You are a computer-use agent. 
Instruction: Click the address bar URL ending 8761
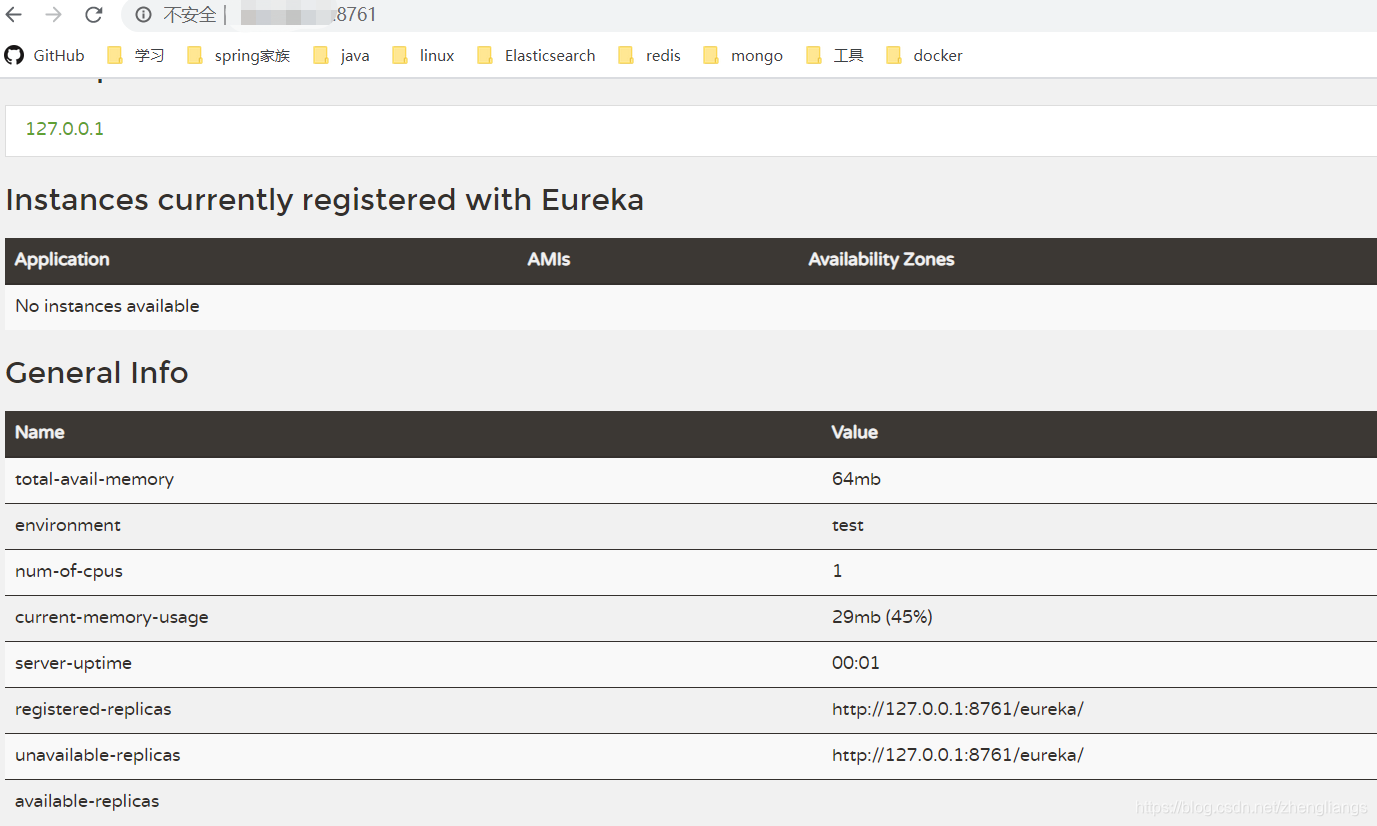pyautogui.click(x=307, y=15)
